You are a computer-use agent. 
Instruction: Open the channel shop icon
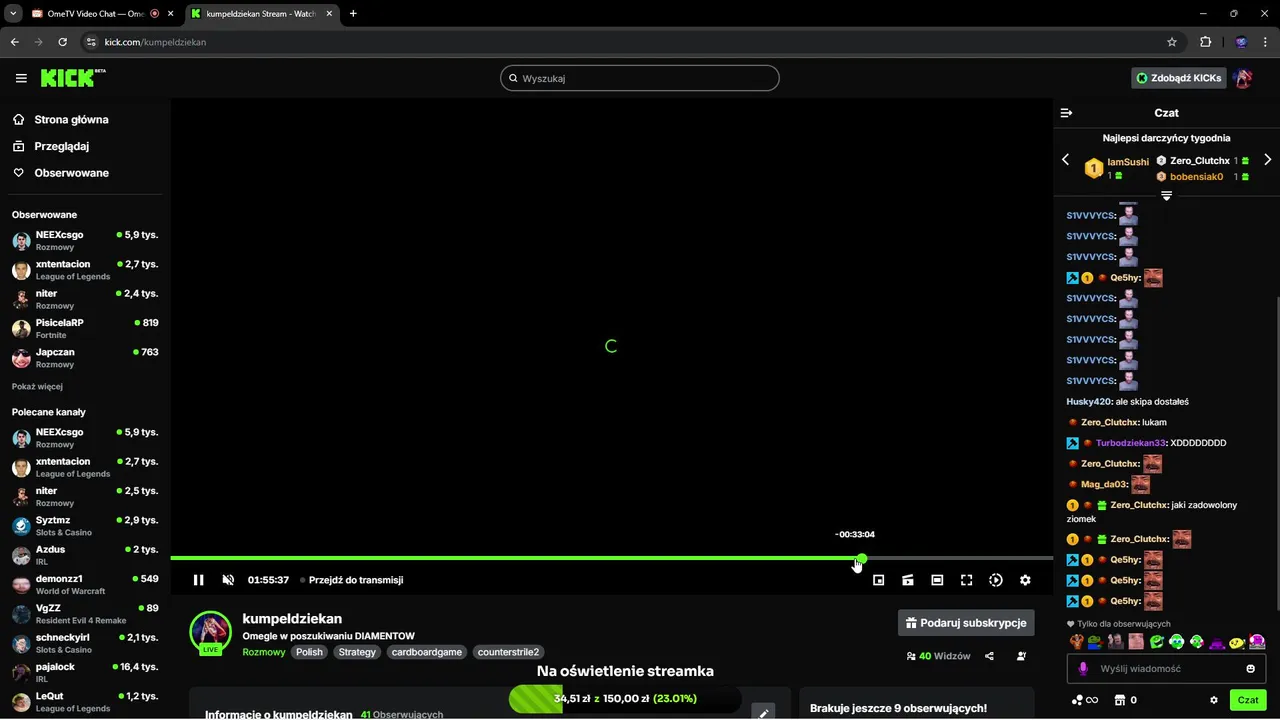(x=1120, y=700)
